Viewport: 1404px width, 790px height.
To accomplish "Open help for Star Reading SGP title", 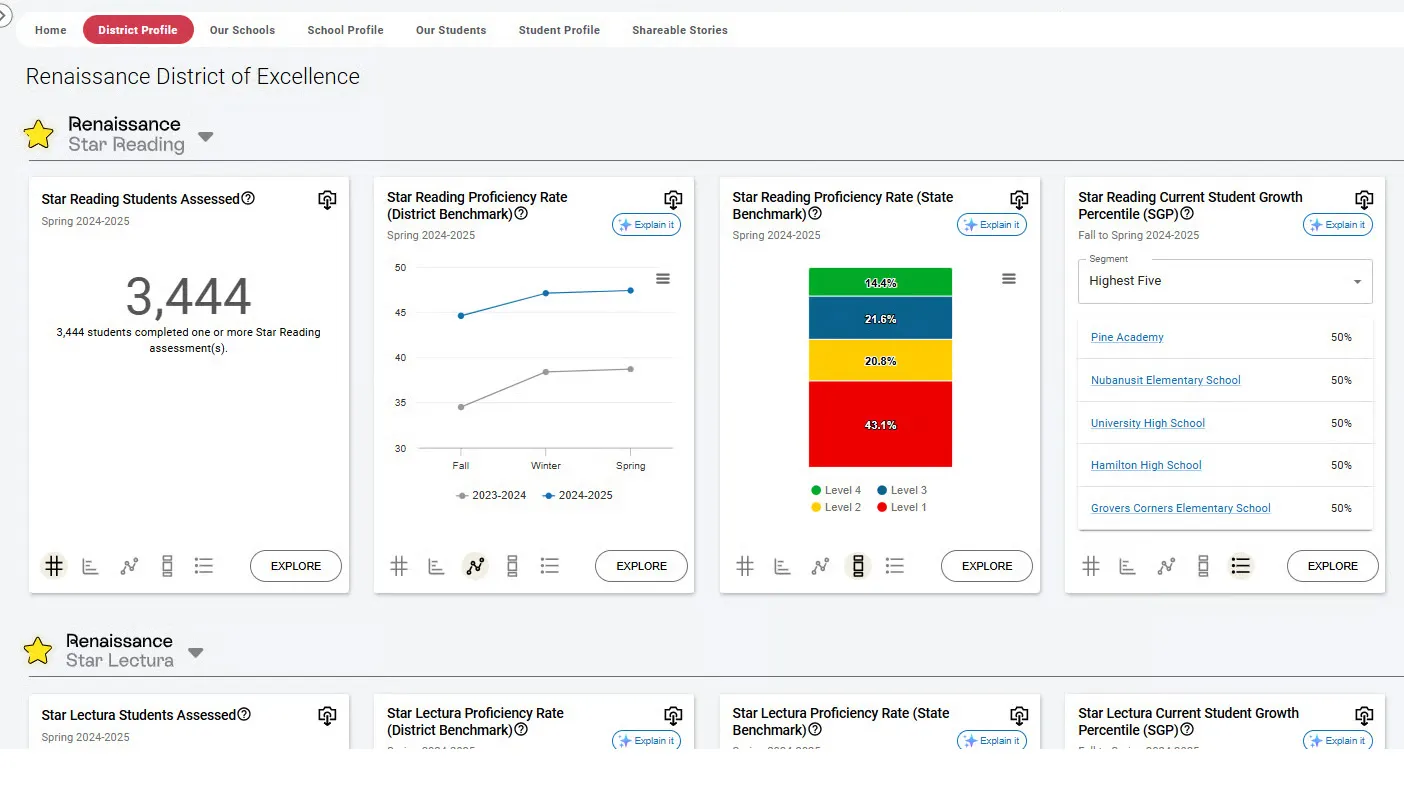I will click(x=1187, y=213).
